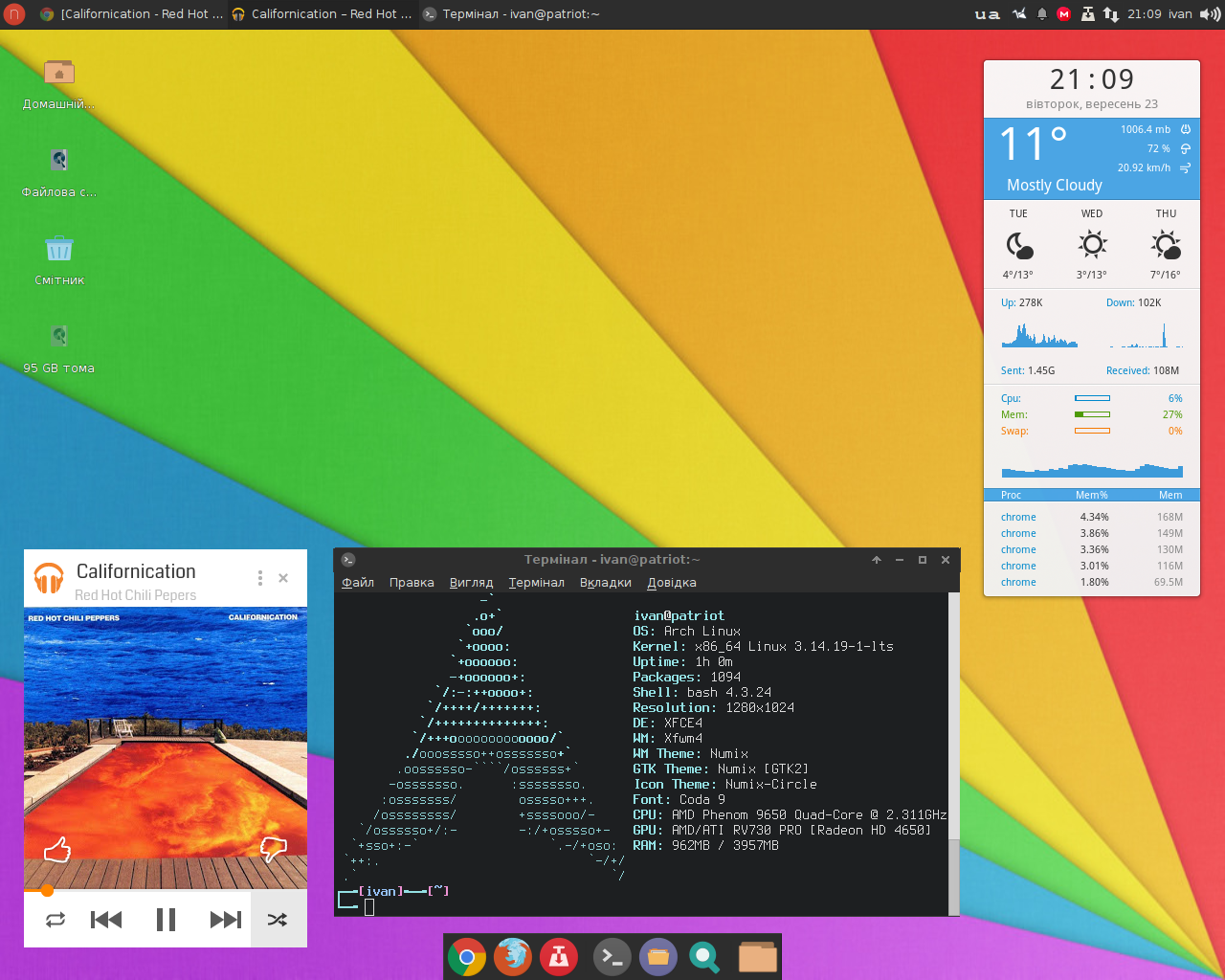
Task: Click the terminal titlebar icon menu
Action: tap(348, 560)
